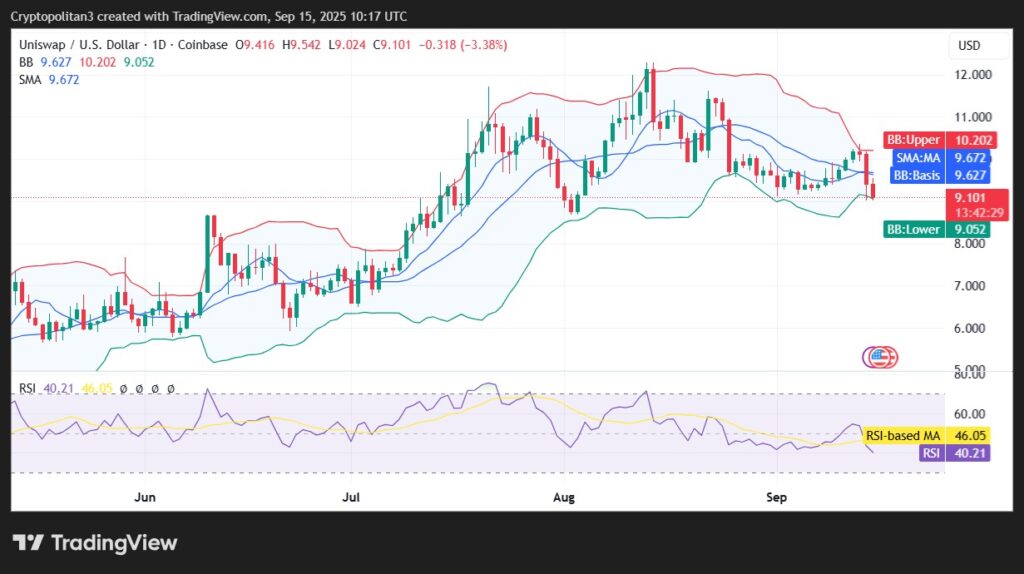This screenshot has width=1024, height=574.
Task: Click the Jul marker on time axis
Action: click(351, 496)
